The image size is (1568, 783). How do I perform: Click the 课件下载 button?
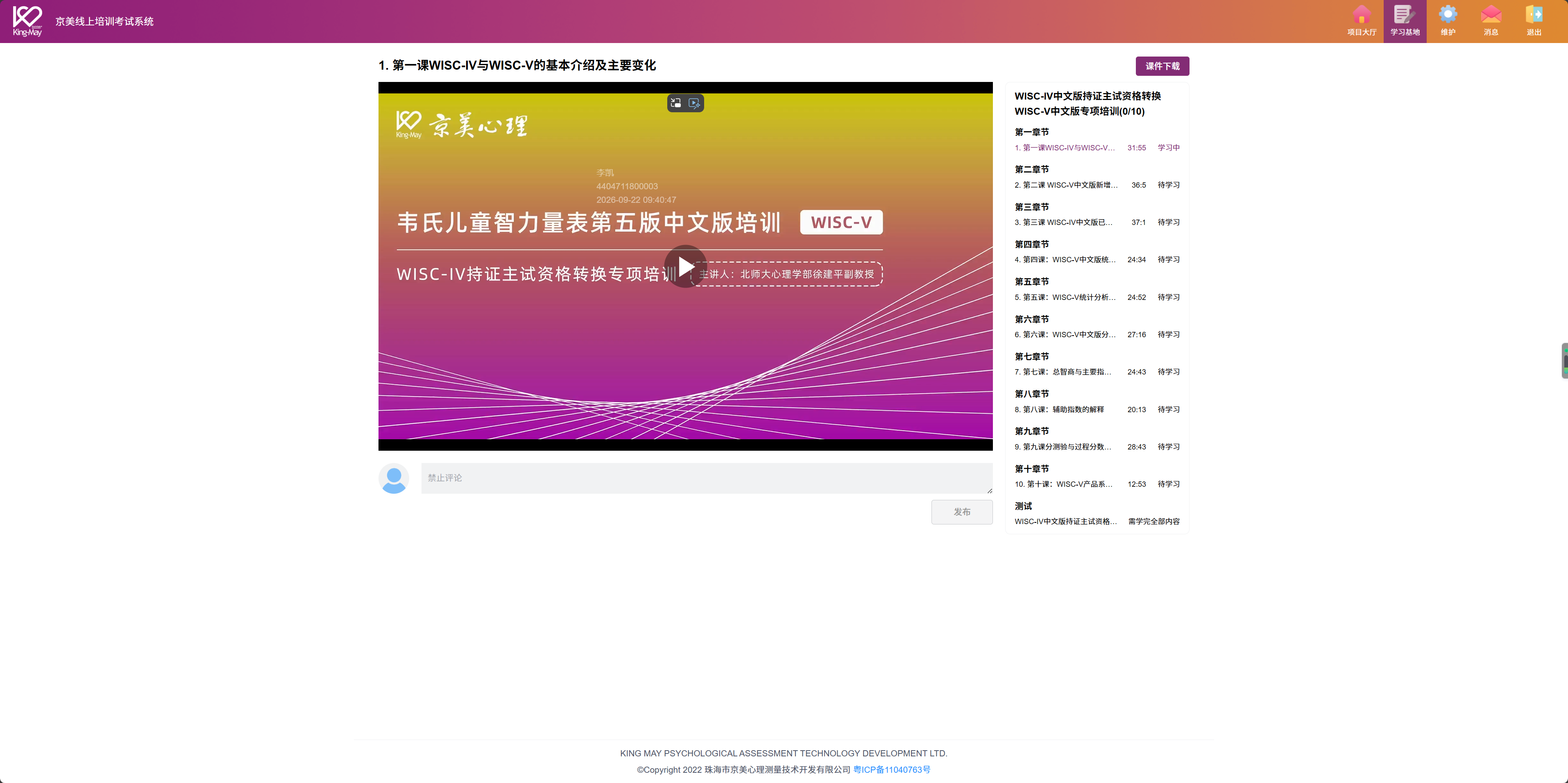point(1162,66)
